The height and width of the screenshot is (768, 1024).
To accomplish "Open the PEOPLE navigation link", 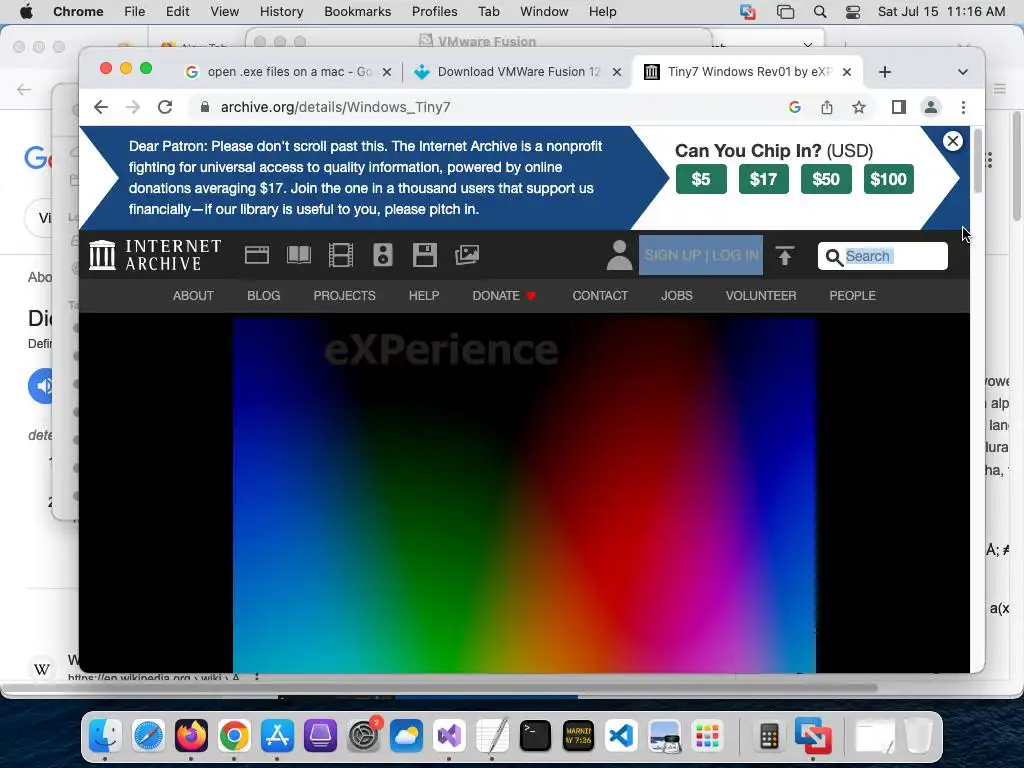I will pyautogui.click(x=852, y=296).
